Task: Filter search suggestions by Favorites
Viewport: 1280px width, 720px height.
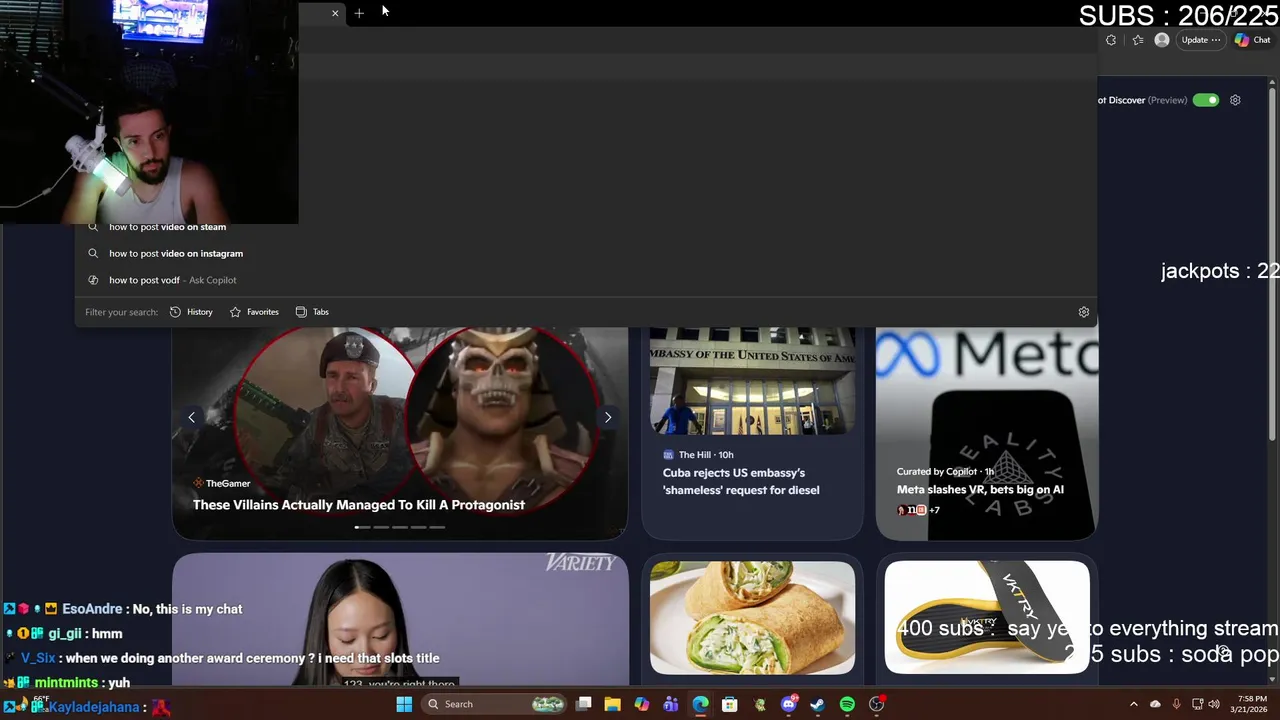Action: (254, 312)
